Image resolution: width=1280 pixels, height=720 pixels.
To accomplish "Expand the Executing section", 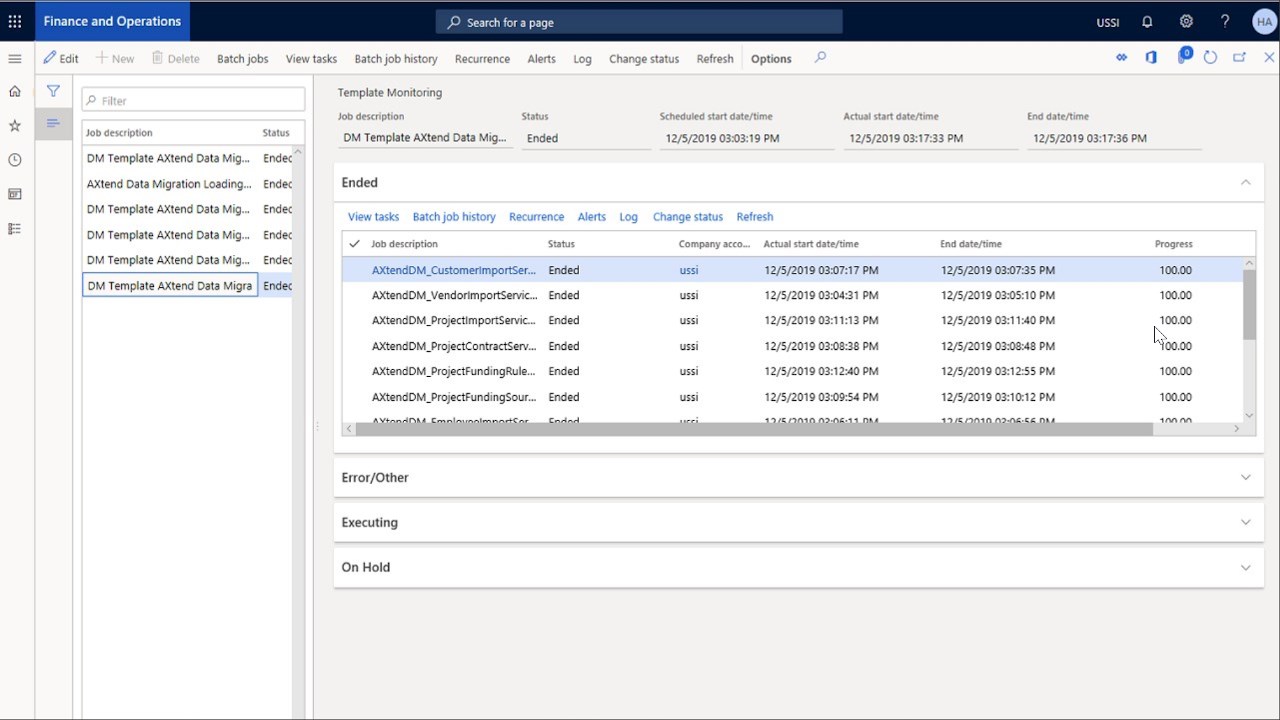I will 1245,523.
